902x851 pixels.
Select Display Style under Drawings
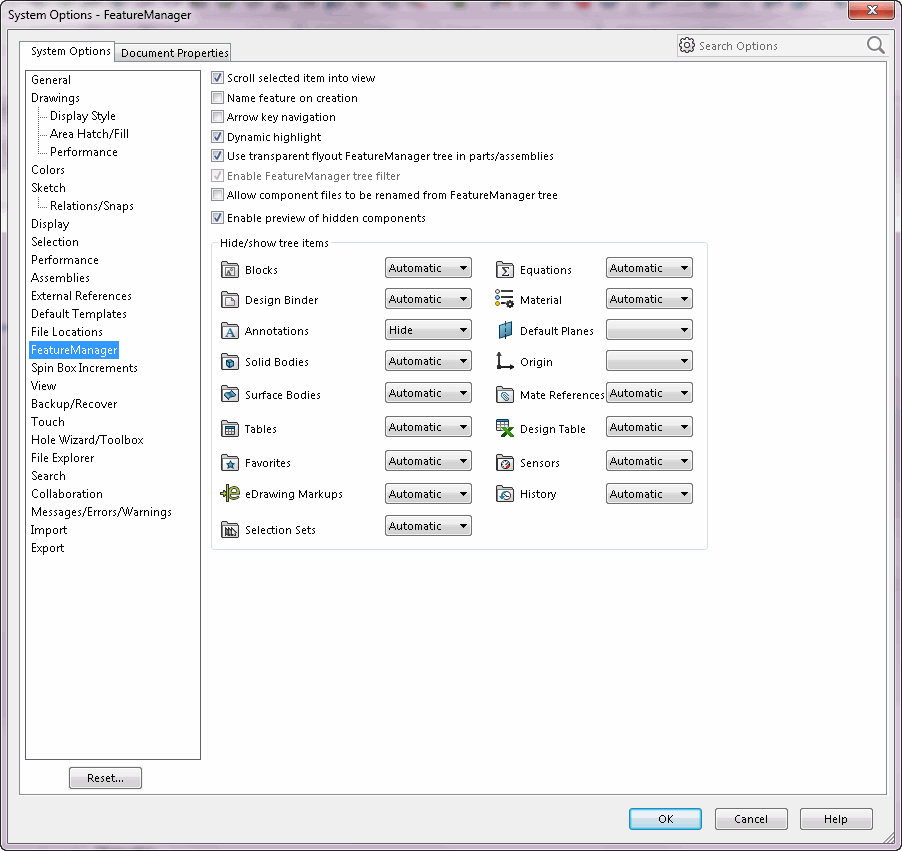coord(82,116)
